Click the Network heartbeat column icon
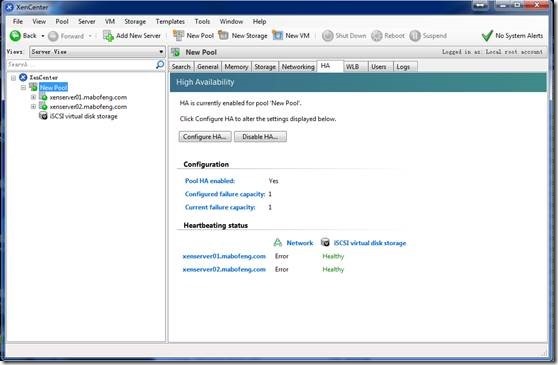 point(278,243)
